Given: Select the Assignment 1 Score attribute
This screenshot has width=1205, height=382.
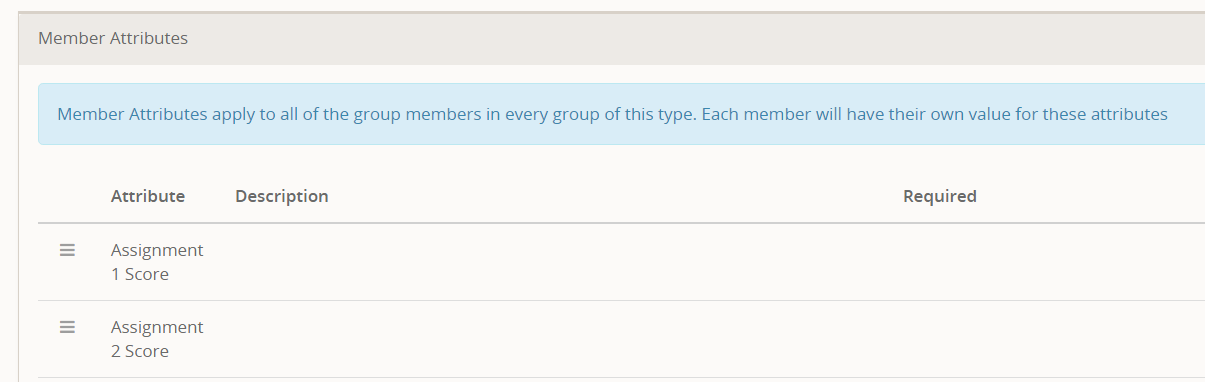Looking at the screenshot, I should pyautogui.click(x=157, y=262).
